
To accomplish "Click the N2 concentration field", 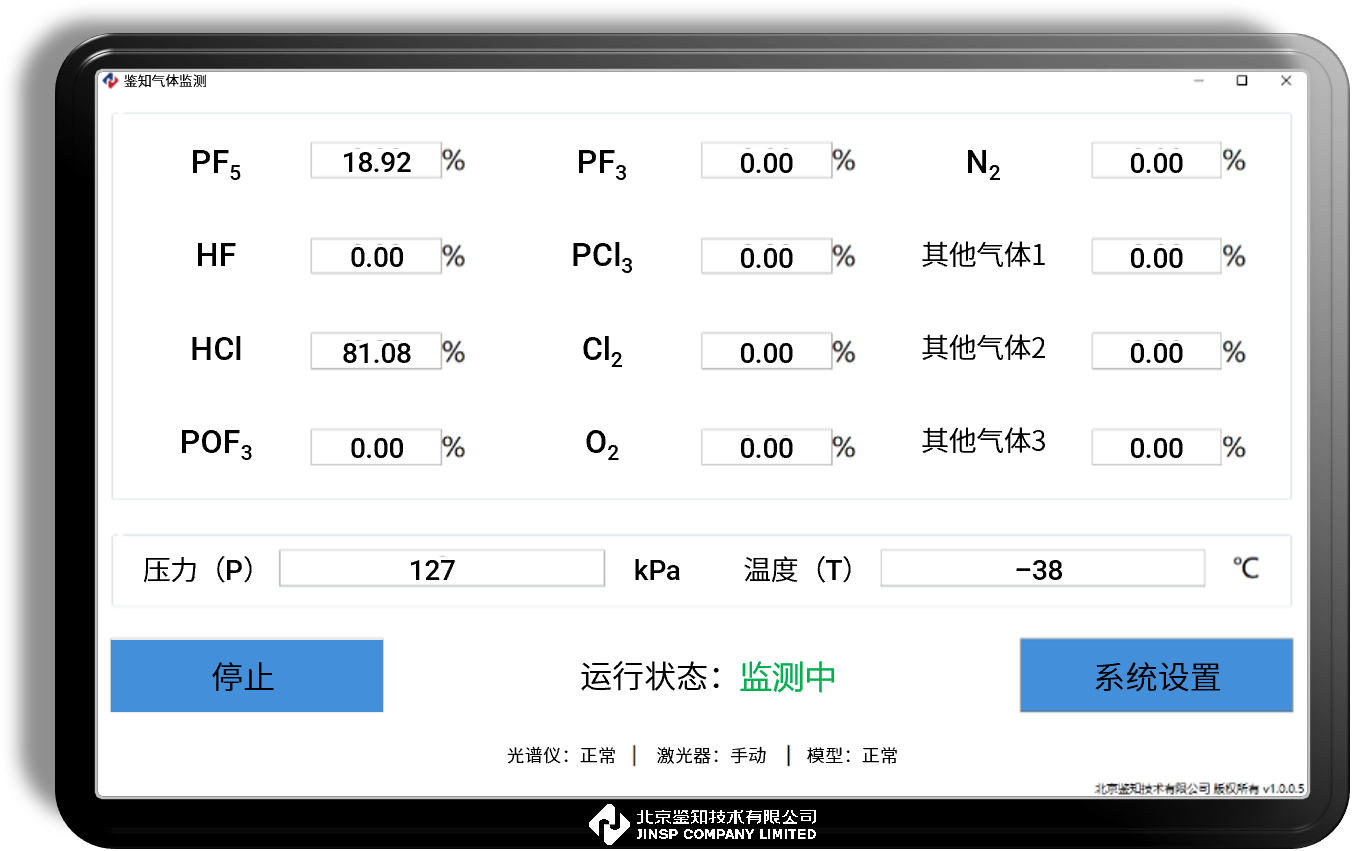I will (1156, 161).
